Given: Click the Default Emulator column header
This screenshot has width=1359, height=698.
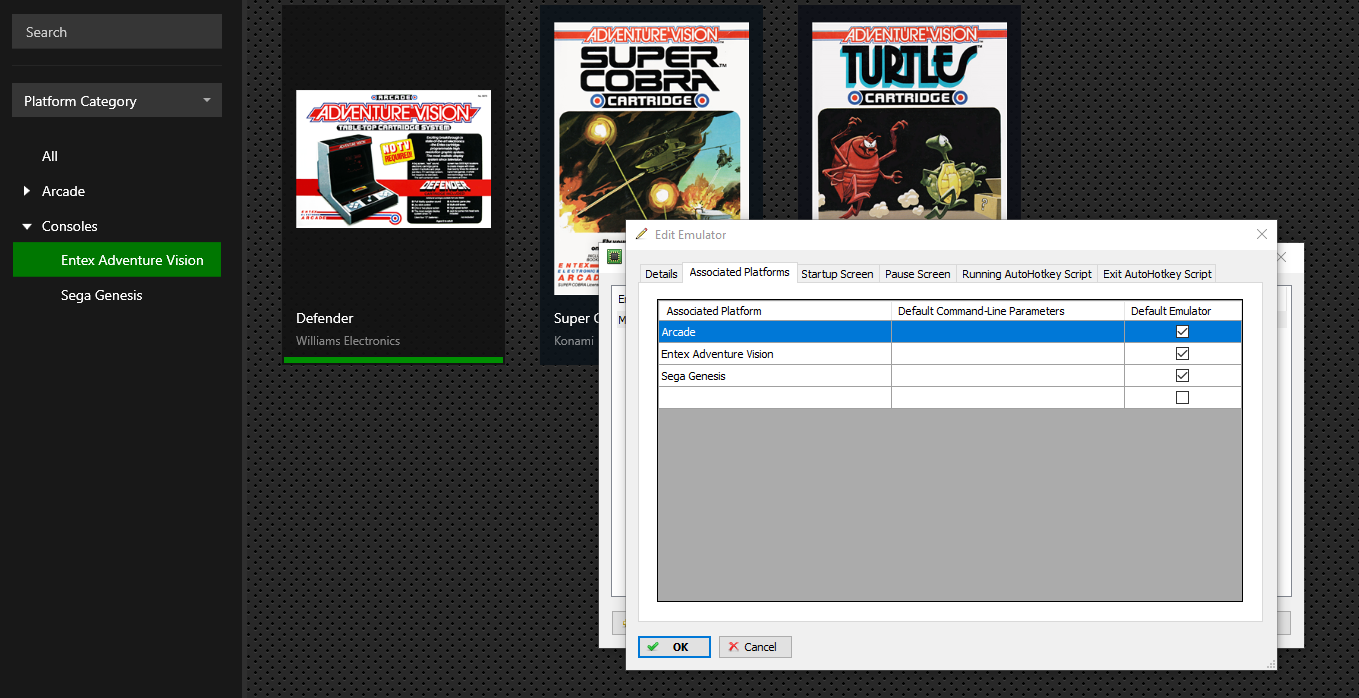Looking at the screenshot, I should click(1183, 311).
